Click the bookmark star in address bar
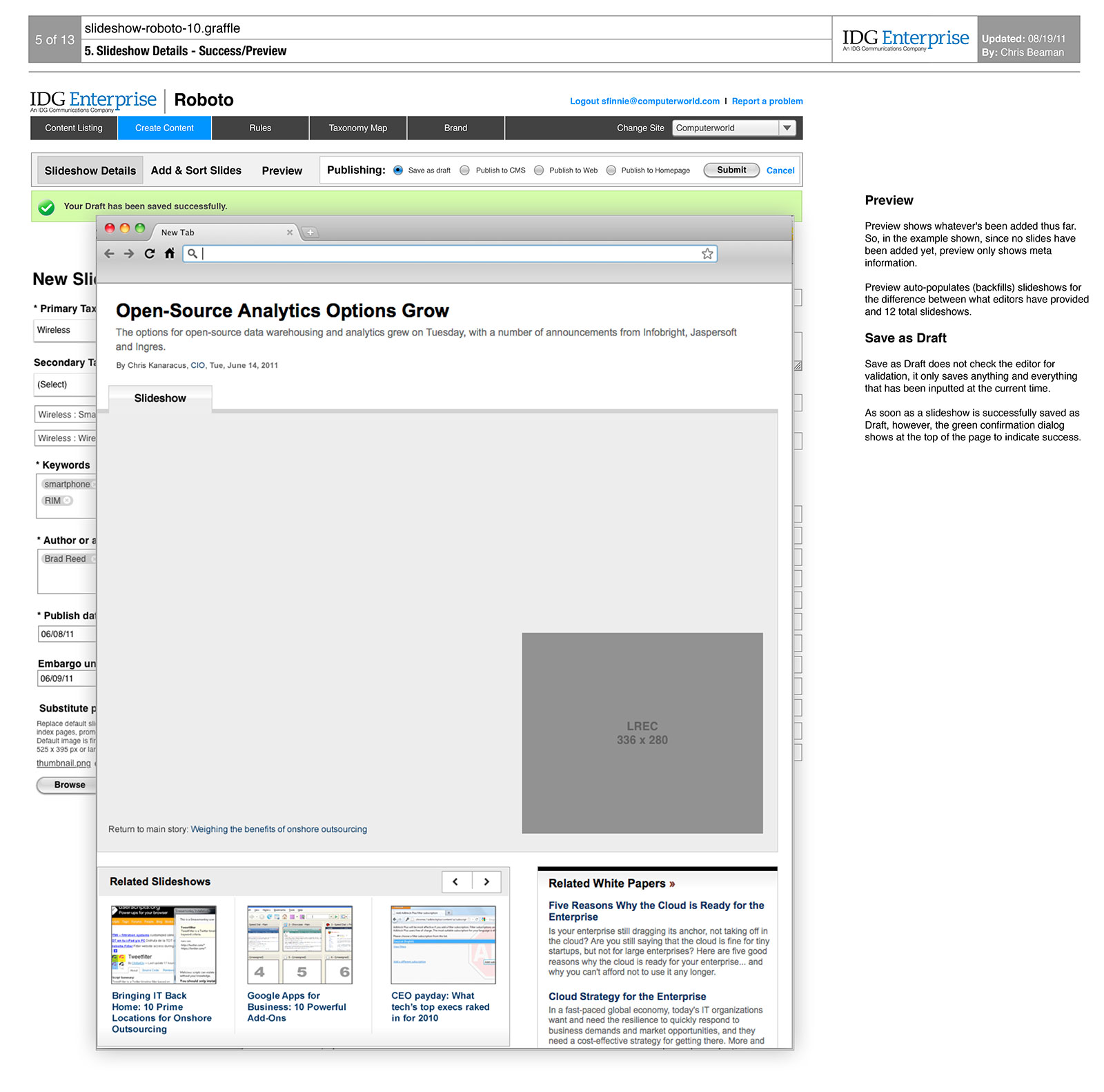 coord(707,253)
